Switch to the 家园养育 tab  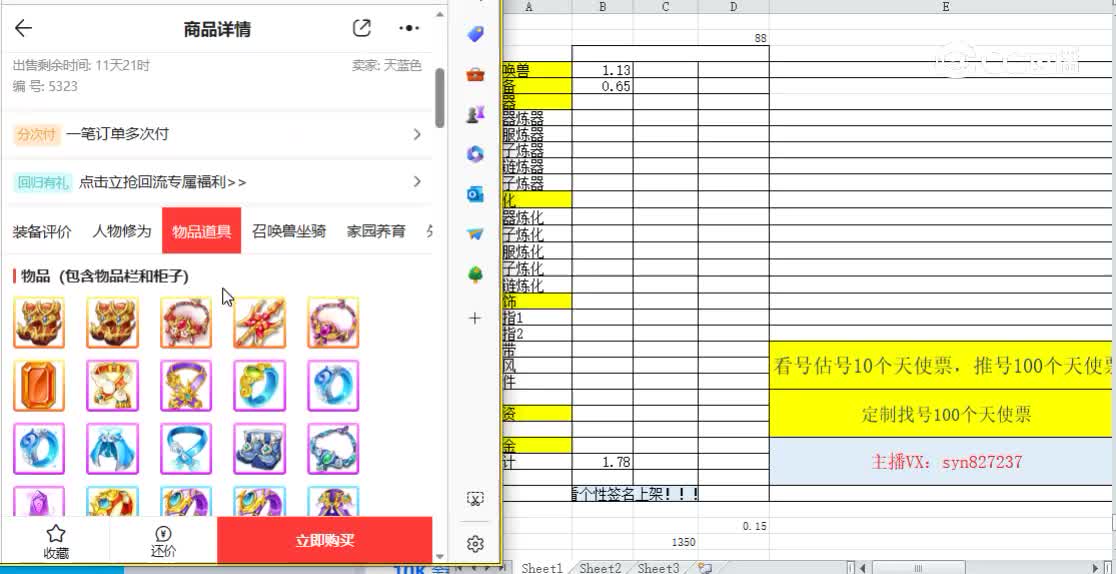376,231
